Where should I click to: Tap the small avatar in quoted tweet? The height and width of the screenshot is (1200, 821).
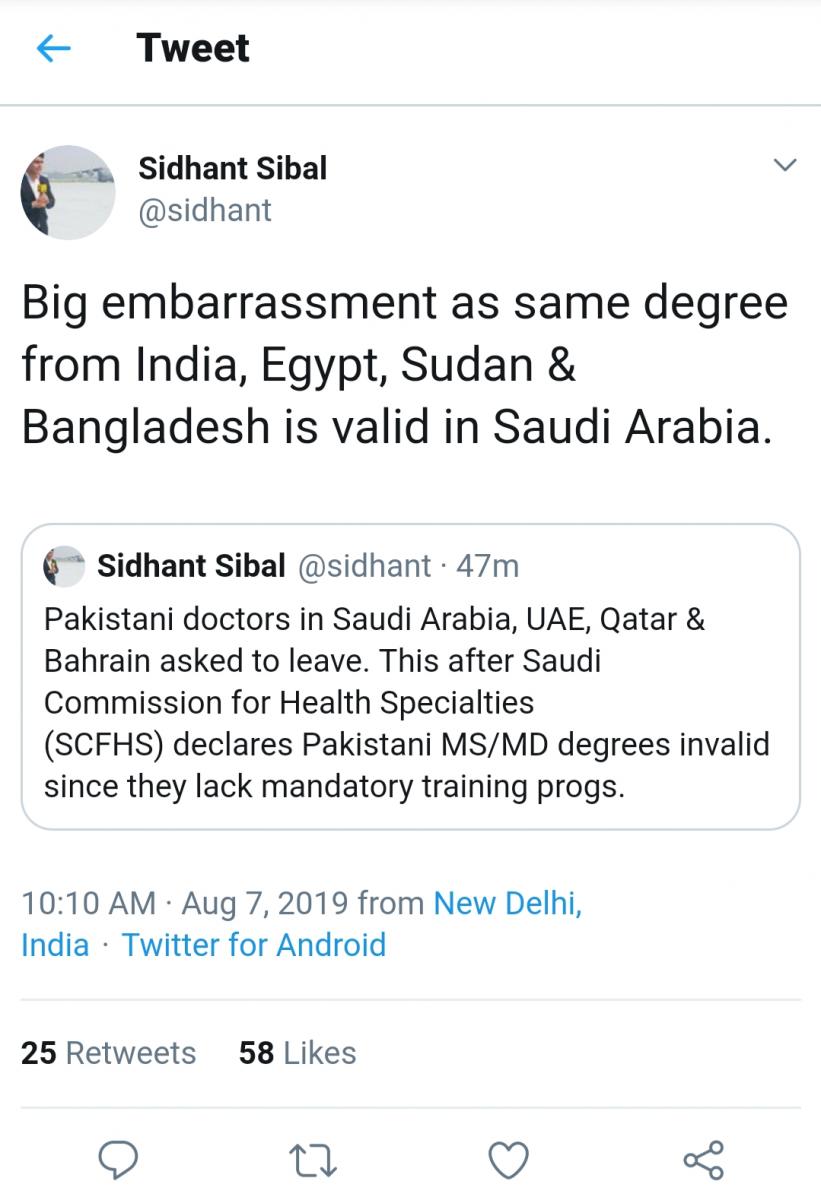[63, 566]
